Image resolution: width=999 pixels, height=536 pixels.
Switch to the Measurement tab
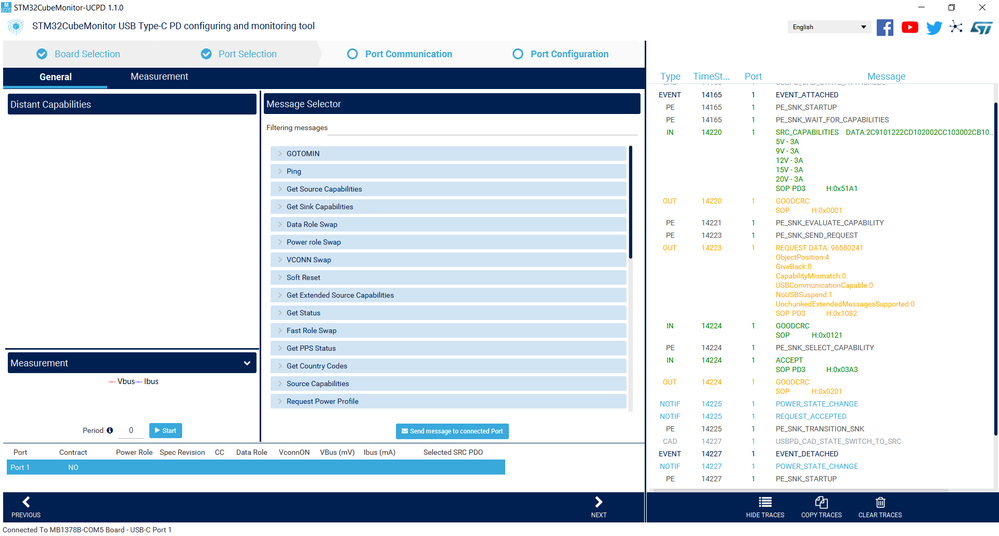coord(159,76)
